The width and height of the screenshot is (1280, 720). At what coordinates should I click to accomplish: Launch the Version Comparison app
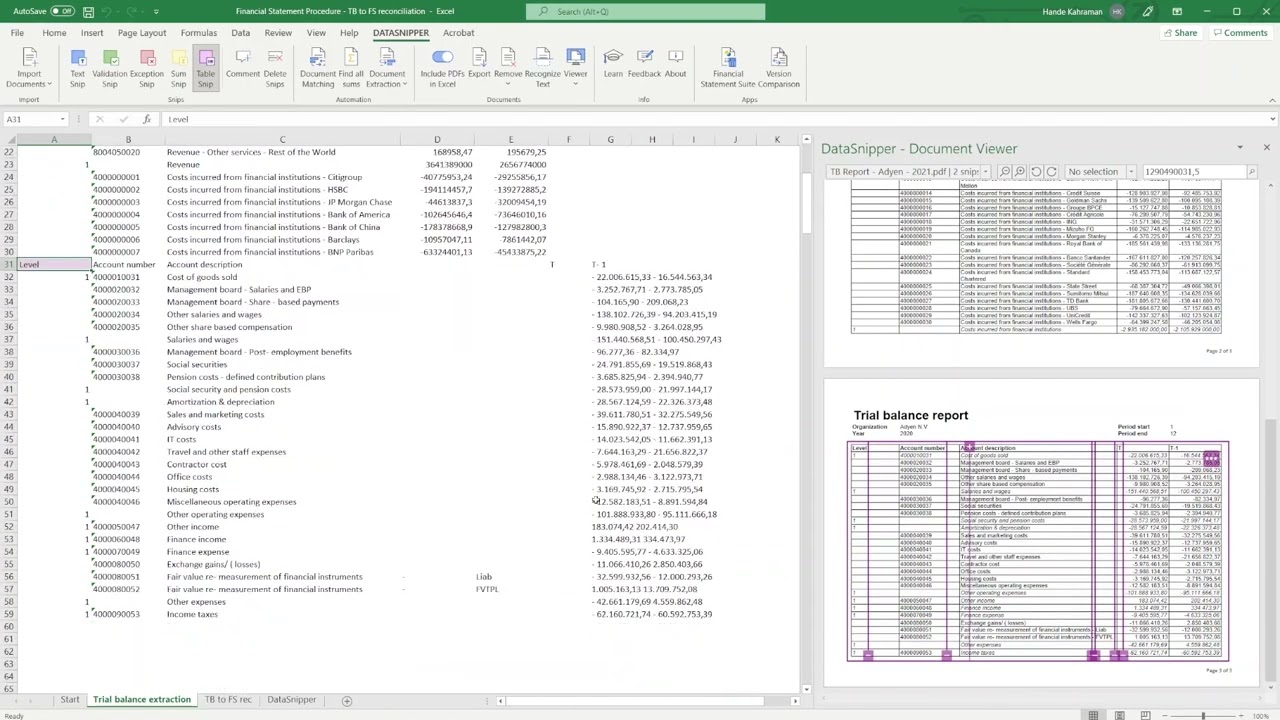click(778, 68)
